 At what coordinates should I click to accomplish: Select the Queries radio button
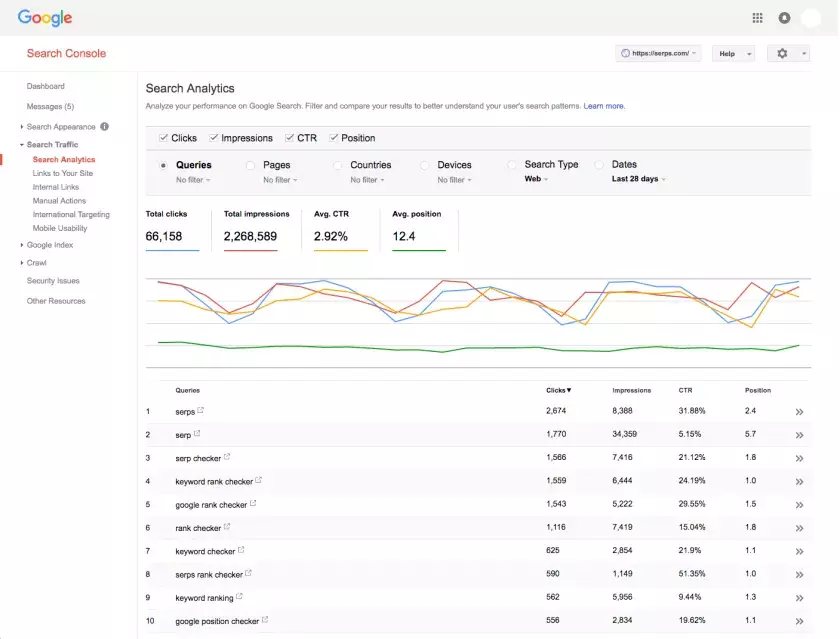tap(163, 166)
